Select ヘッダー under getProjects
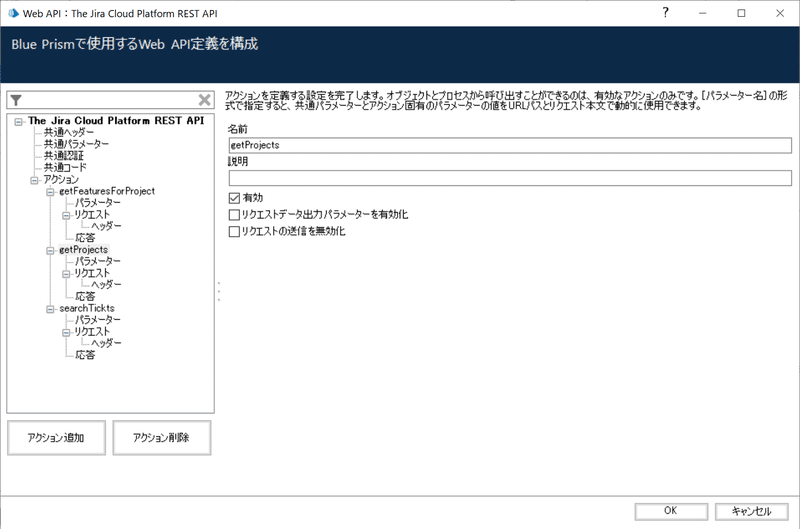 (106, 285)
